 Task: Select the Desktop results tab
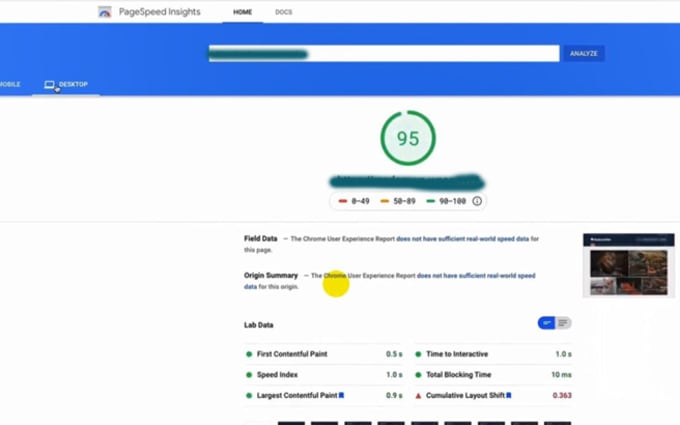coord(66,84)
